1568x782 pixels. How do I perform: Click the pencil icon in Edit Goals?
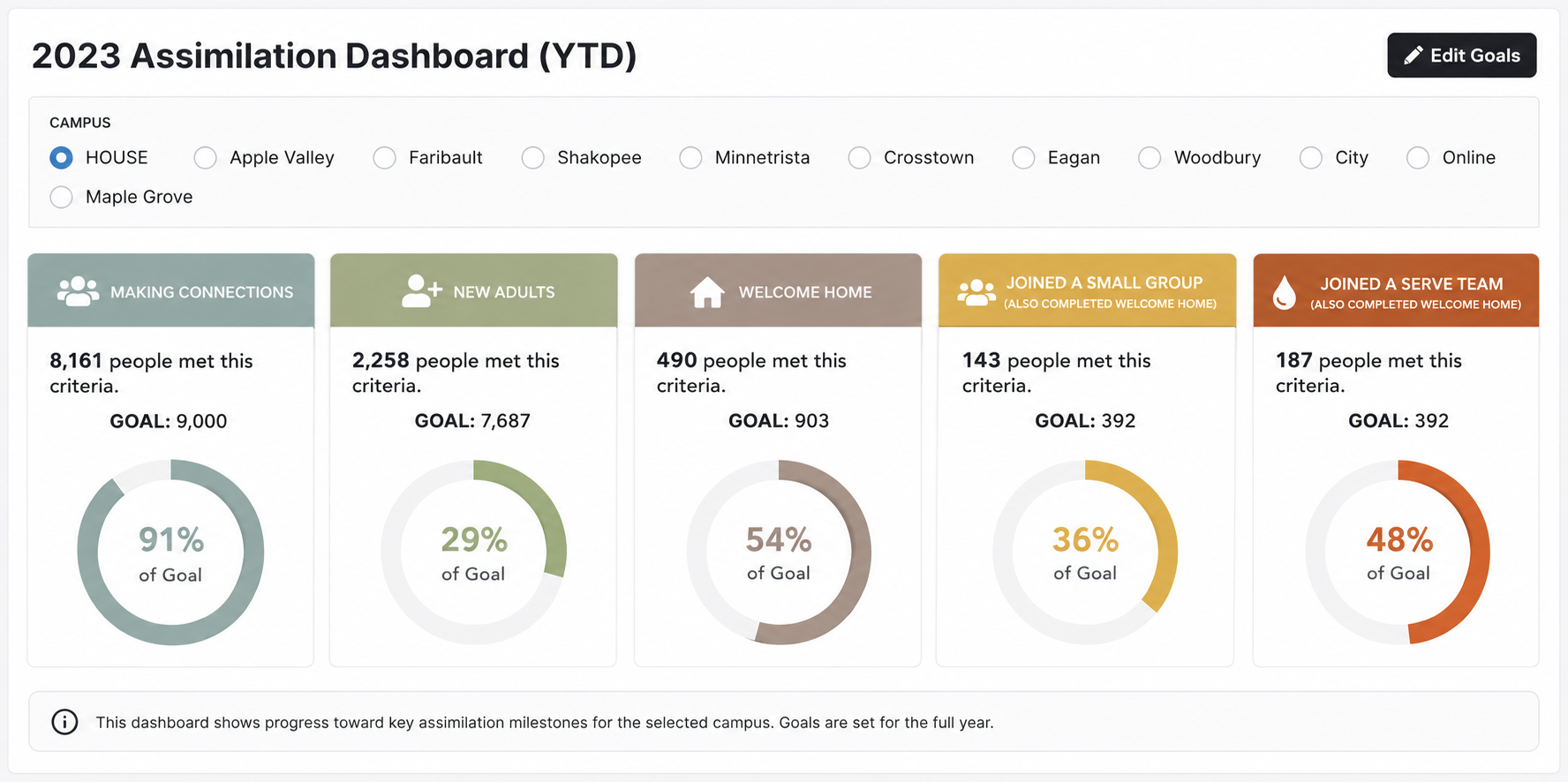coord(1413,56)
